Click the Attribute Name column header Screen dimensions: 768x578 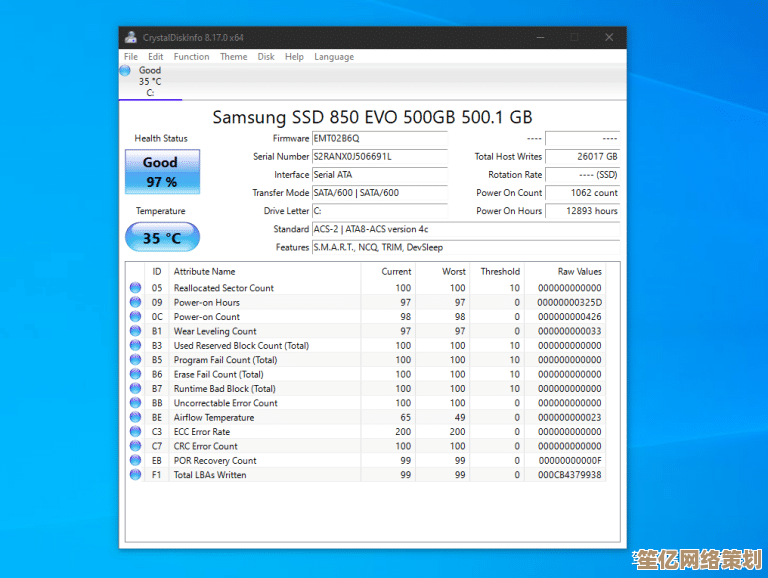pyautogui.click(x=204, y=271)
